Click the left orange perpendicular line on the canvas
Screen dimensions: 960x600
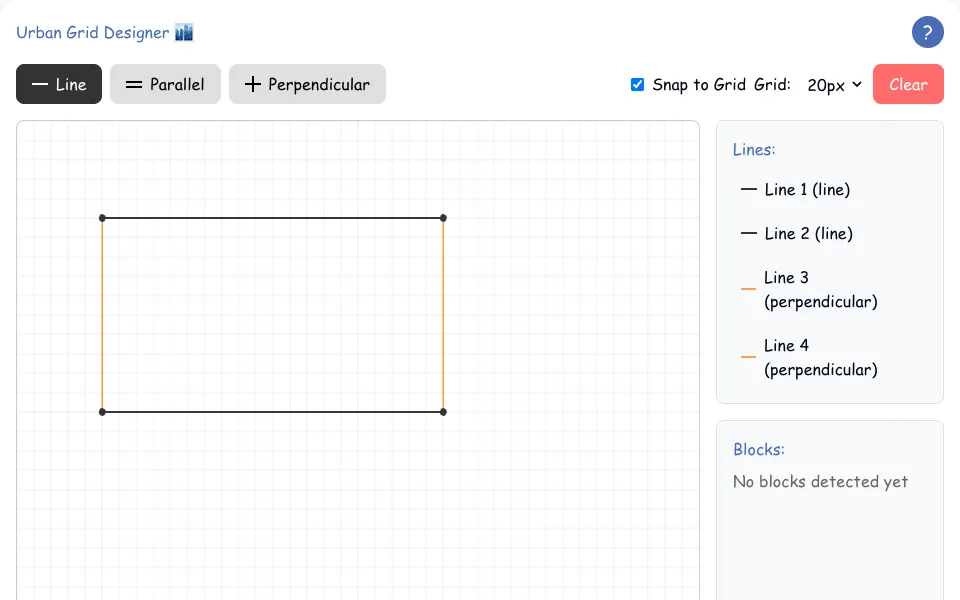pyautogui.click(x=102, y=315)
